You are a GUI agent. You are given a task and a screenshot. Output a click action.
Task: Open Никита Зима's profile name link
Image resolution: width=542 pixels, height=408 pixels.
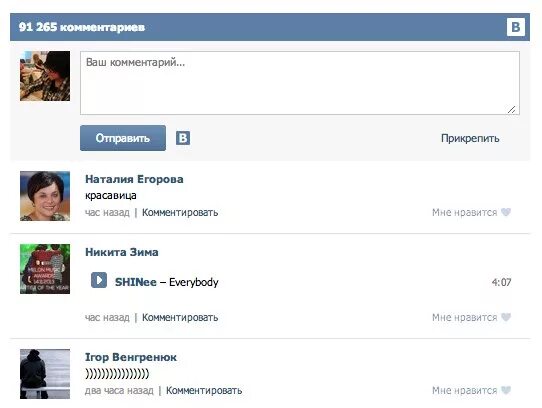coord(122,252)
